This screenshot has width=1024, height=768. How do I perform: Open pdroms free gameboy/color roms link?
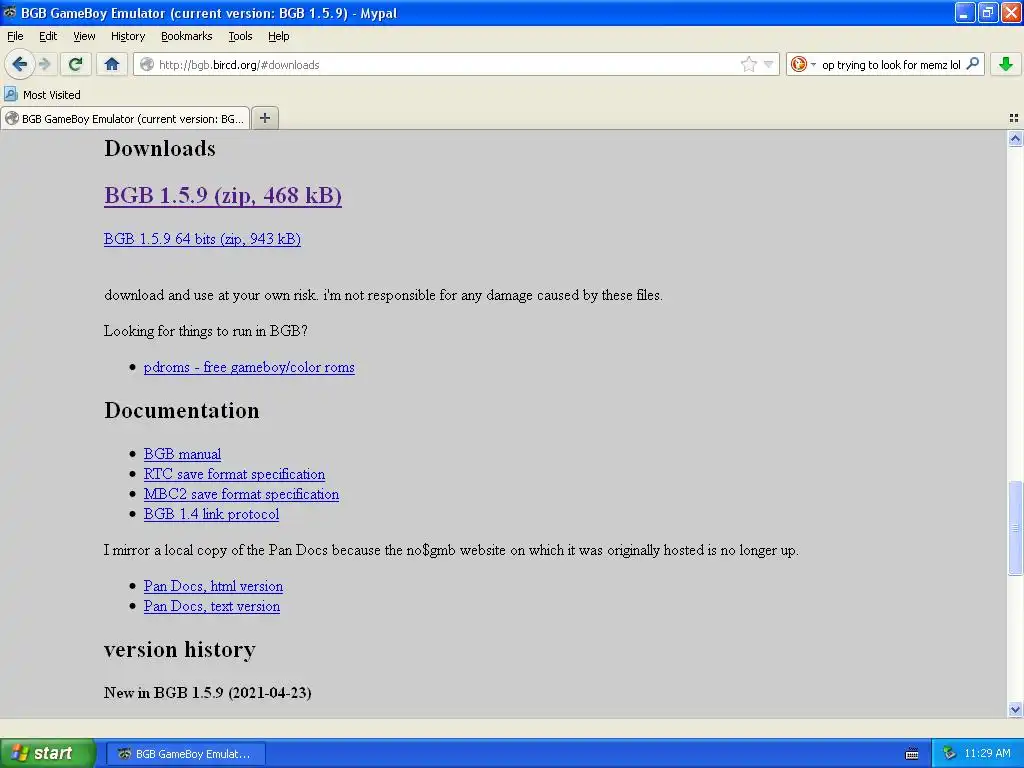(x=249, y=367)
